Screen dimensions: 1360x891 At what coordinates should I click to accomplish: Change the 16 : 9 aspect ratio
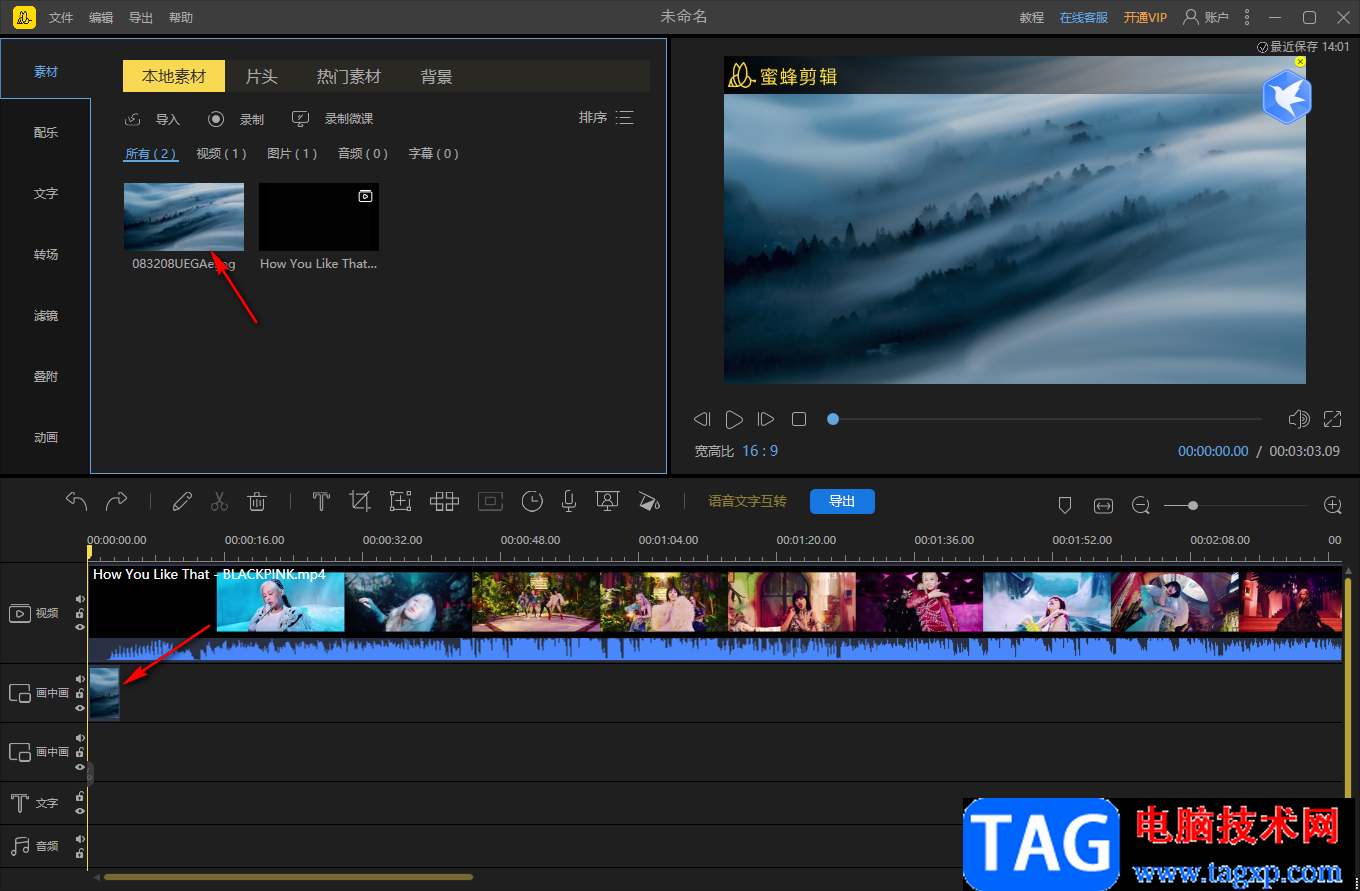[x=760, y=451]
